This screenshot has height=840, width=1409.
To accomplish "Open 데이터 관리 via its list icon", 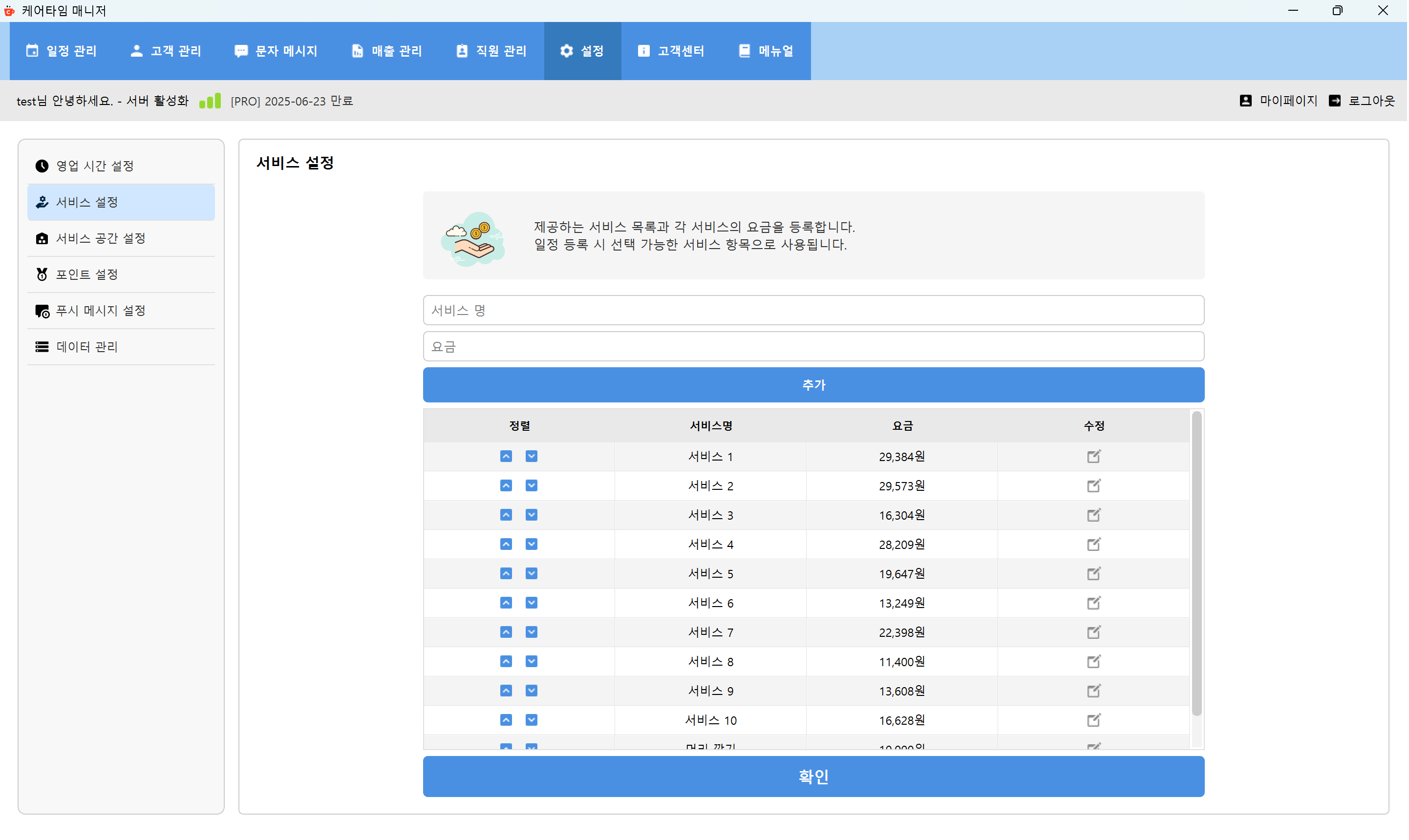I will tap(43, 346).
